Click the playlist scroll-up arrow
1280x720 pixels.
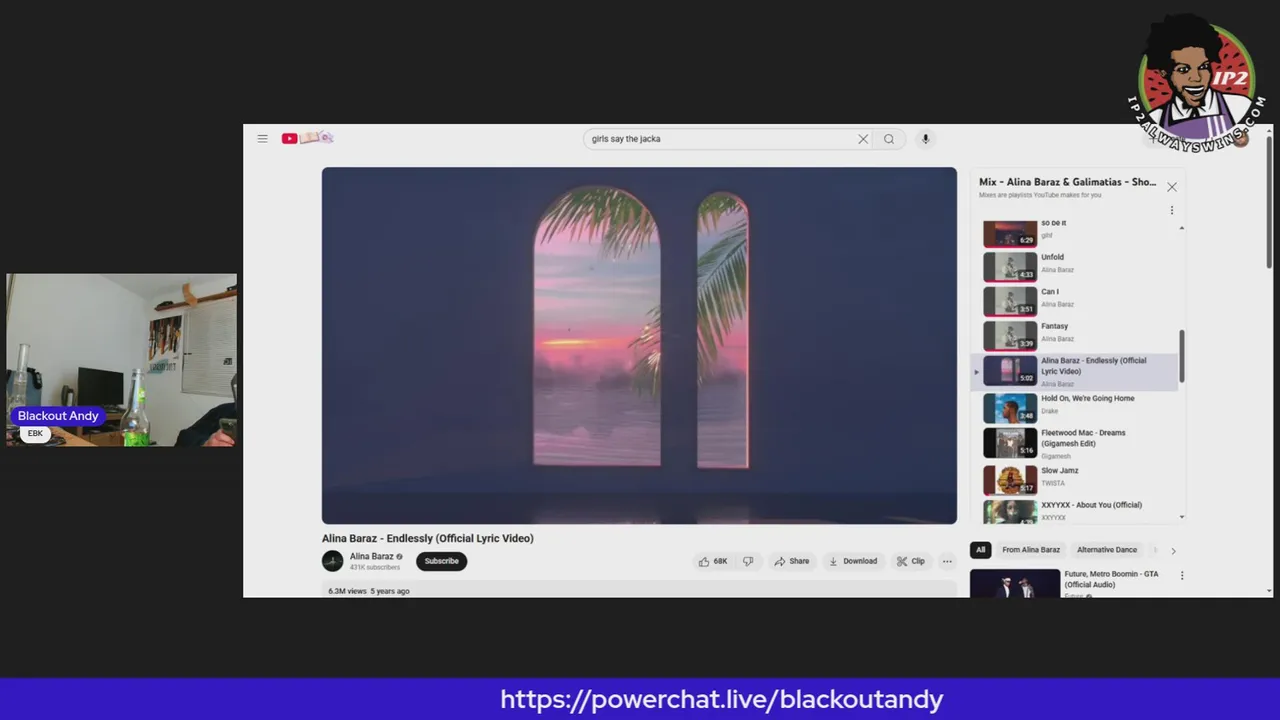[x=1182, y=228]
